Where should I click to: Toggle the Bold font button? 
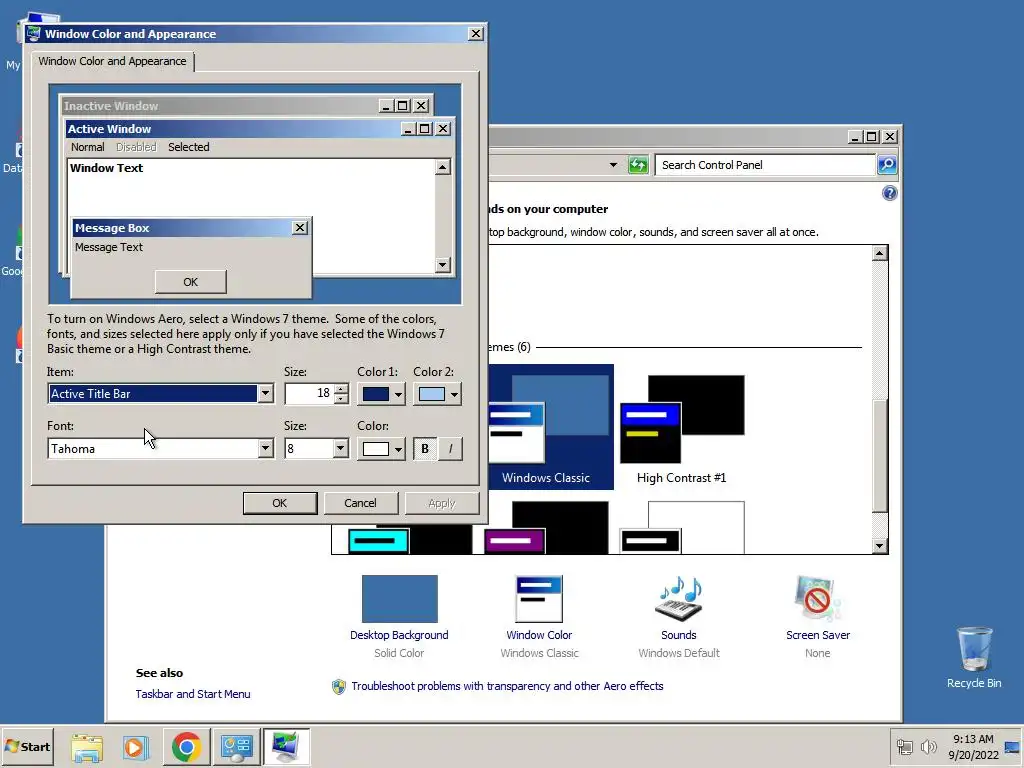tap(424, 449)
